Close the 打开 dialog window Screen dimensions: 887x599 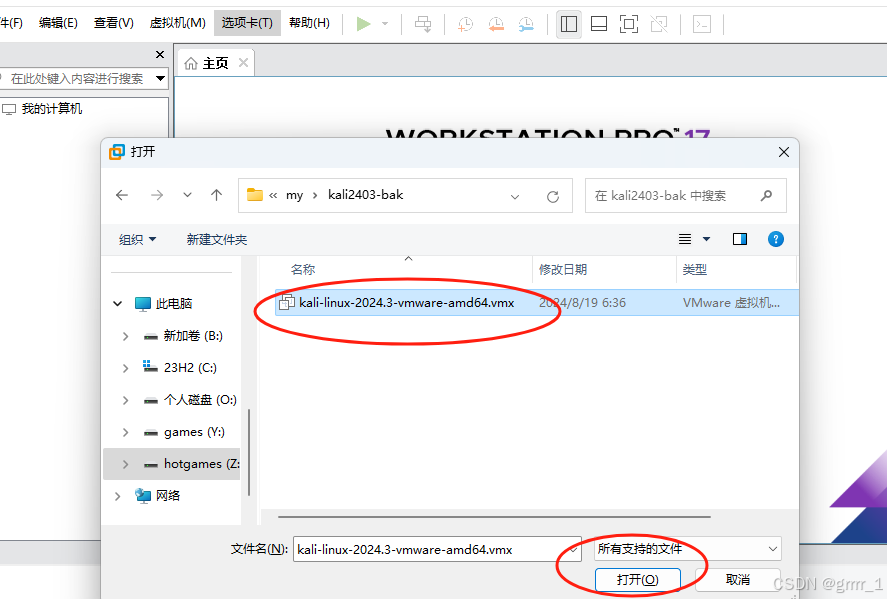click(x=783, y=152)
